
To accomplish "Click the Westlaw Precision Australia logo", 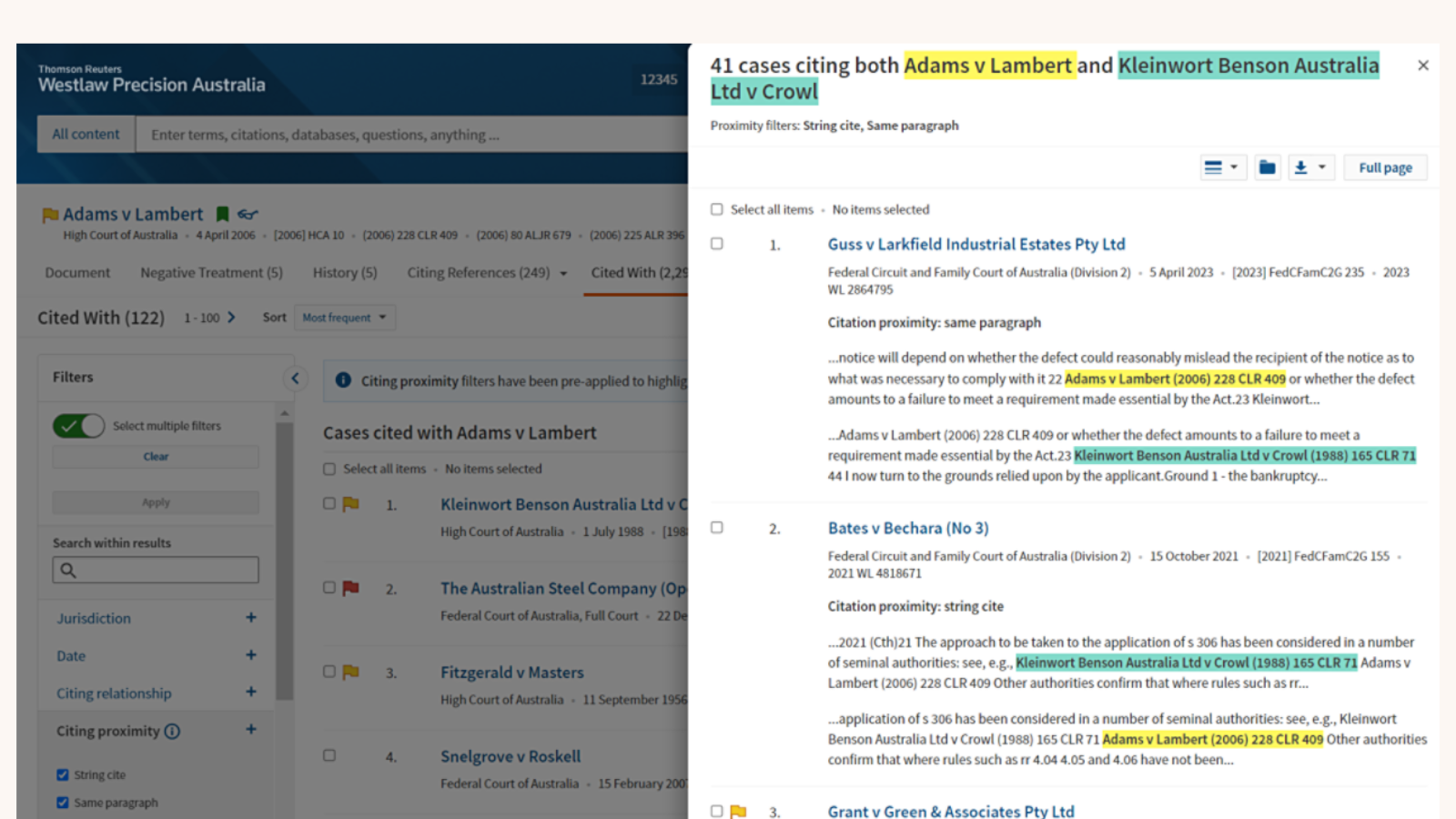I will pos(152,80).
